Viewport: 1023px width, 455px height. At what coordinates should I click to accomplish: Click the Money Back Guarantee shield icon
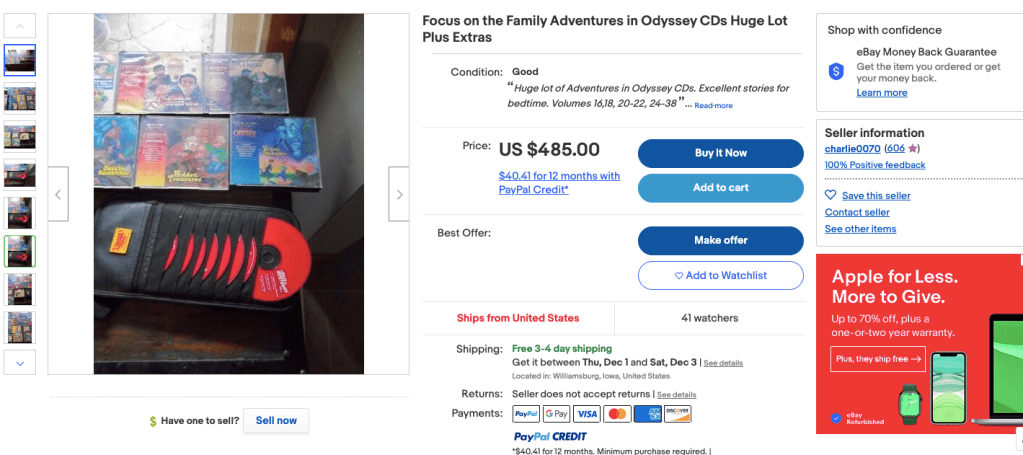click(836, 71)
